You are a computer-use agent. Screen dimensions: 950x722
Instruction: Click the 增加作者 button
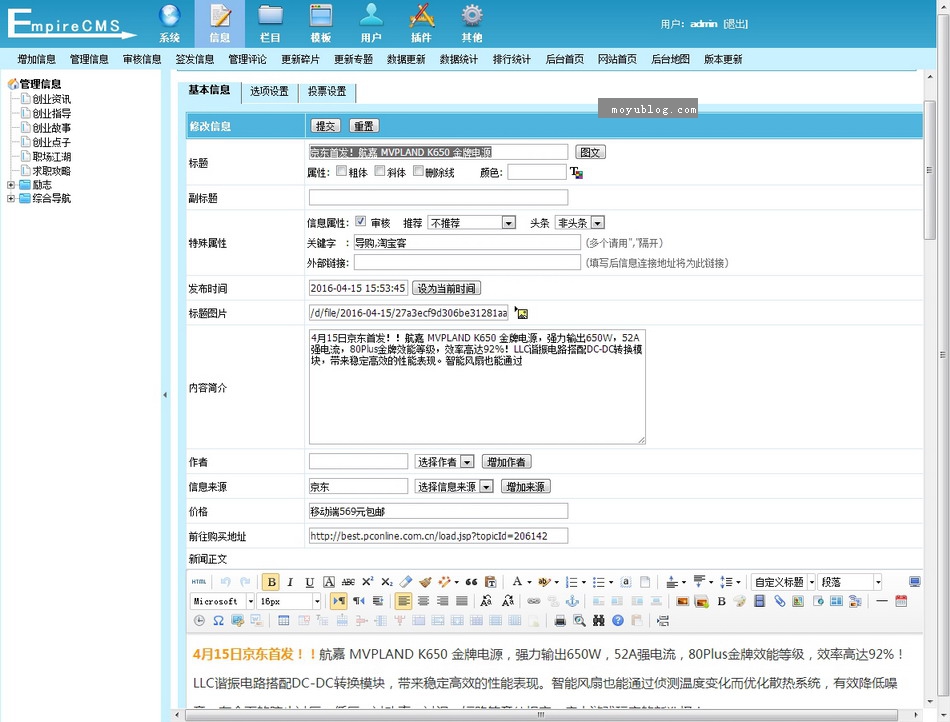pos(507,462)
